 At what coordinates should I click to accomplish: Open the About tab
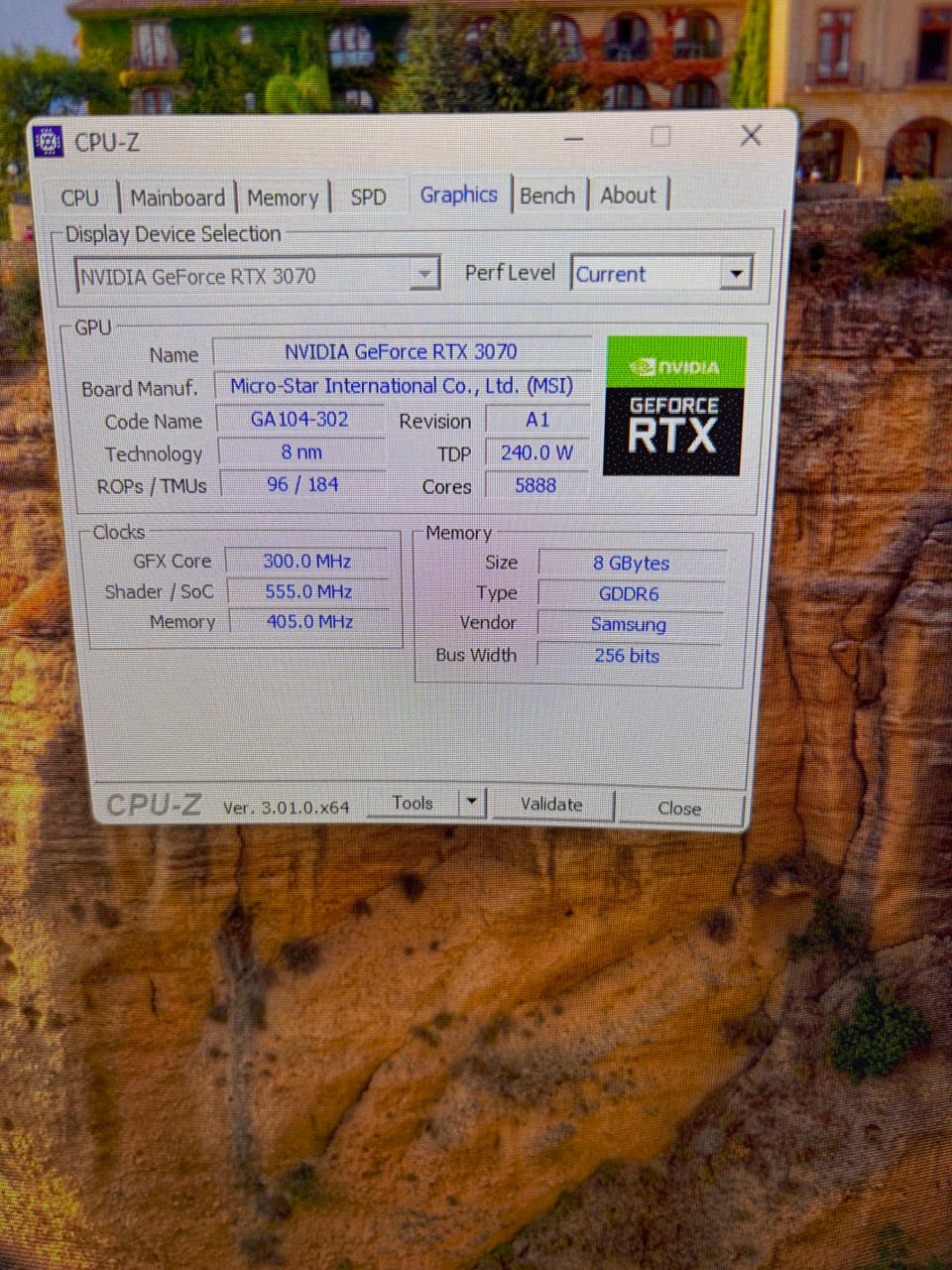pyautogui.click(x=628, y=194)
